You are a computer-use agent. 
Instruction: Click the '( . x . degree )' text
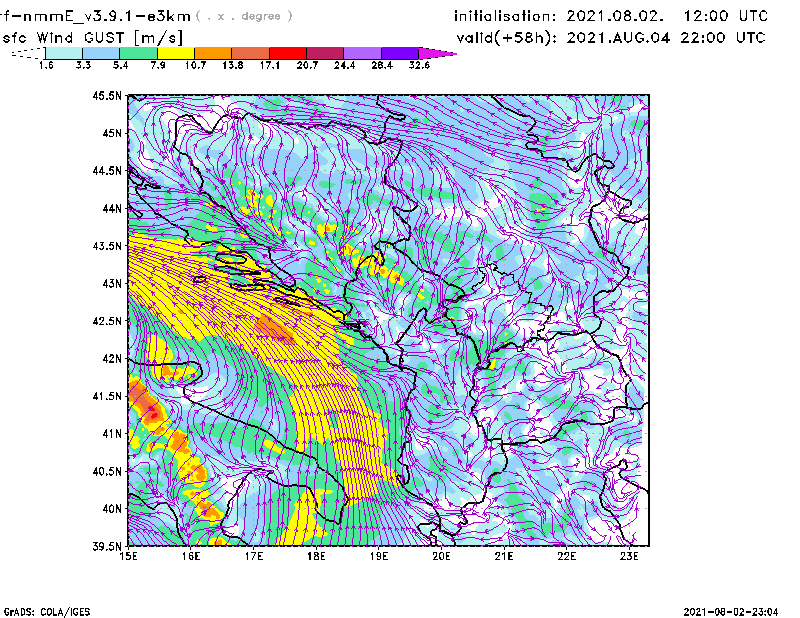tap(244, 16)
